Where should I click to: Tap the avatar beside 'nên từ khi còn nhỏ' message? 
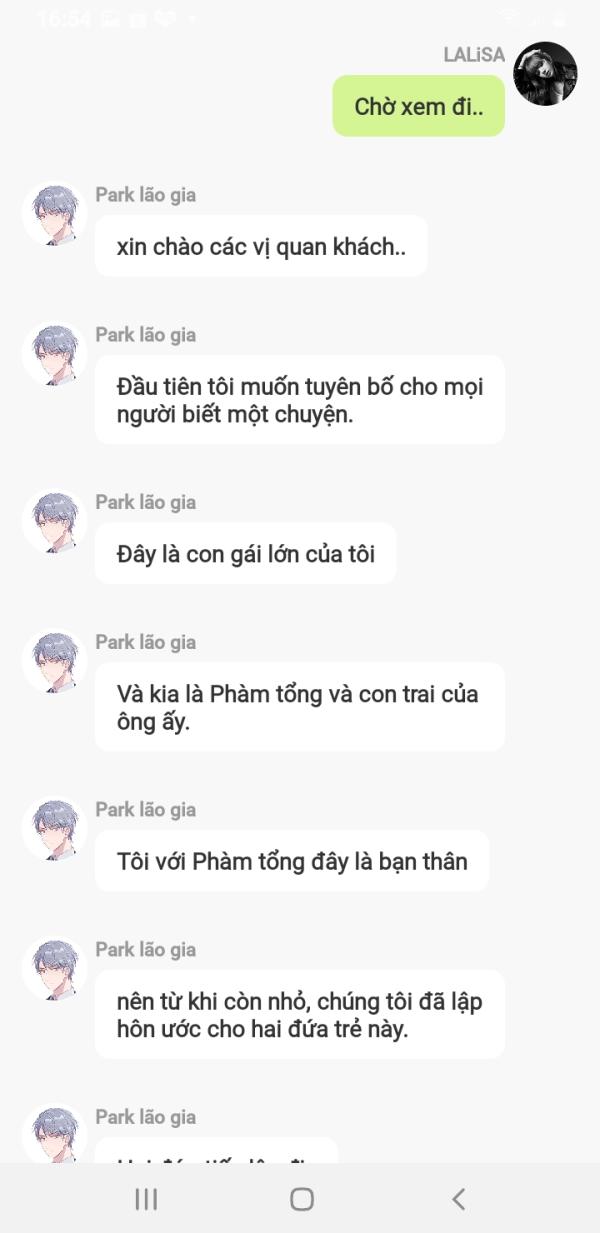[x=54, y=969]
